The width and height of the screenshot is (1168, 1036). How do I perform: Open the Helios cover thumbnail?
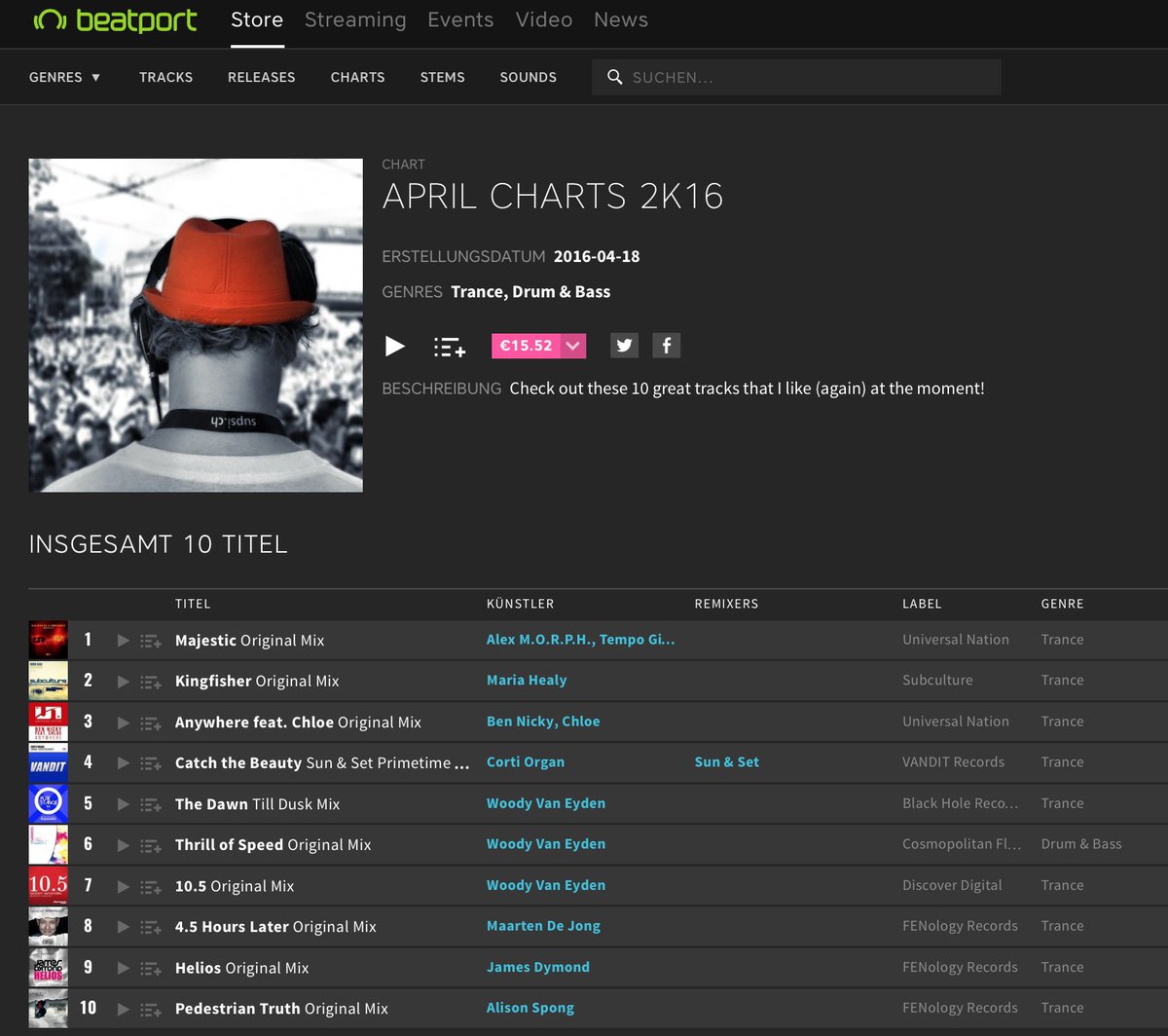coord(49,968)
